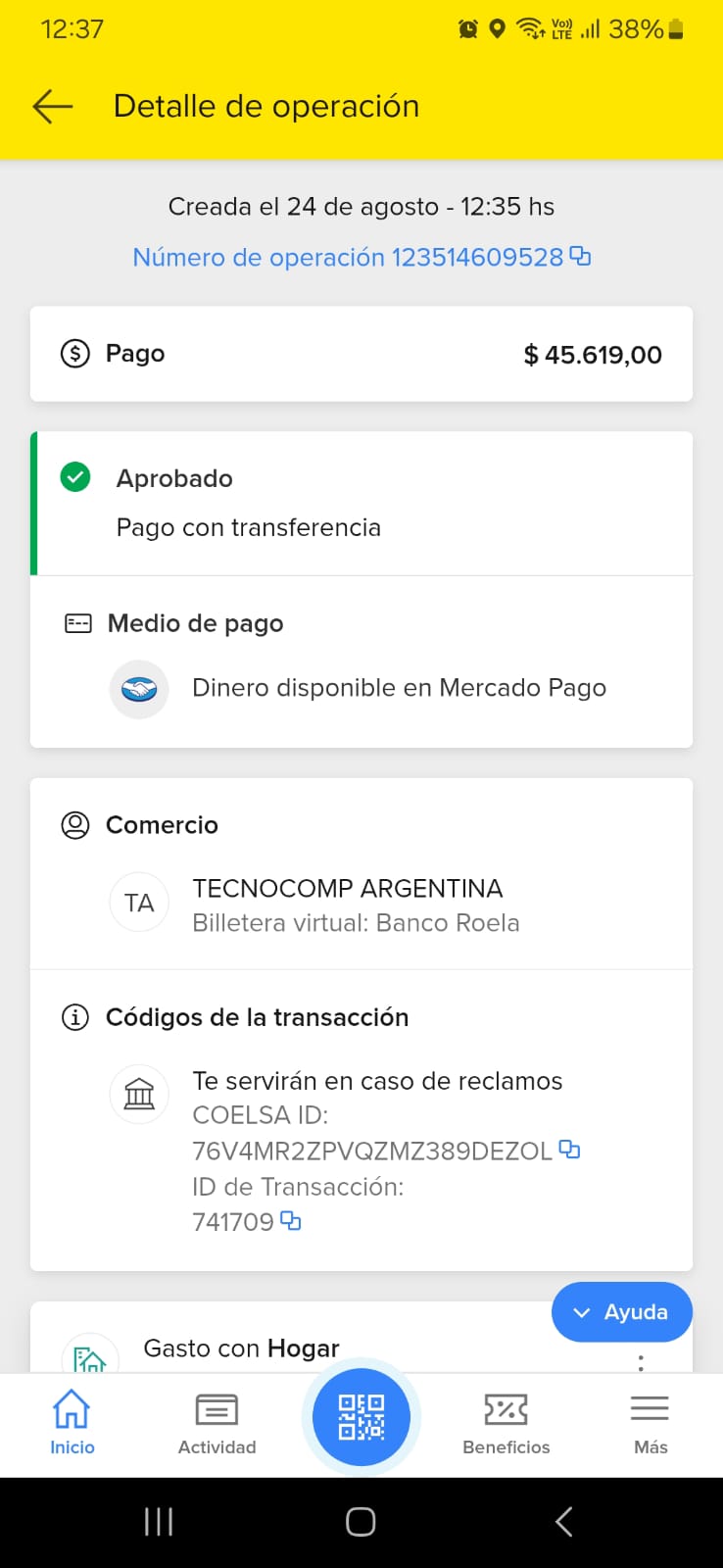Tap the bank building icon

[x=139, y=1094]
